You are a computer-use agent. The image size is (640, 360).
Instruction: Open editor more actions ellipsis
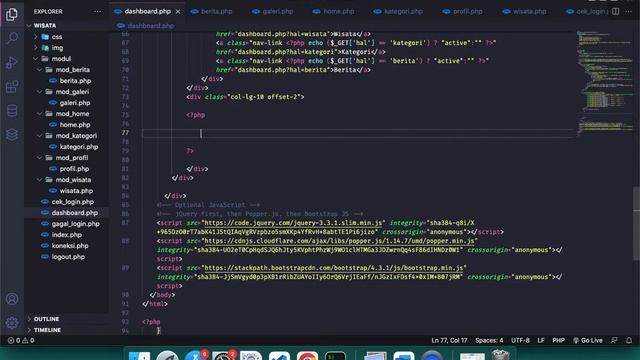[x=629, y=11]
